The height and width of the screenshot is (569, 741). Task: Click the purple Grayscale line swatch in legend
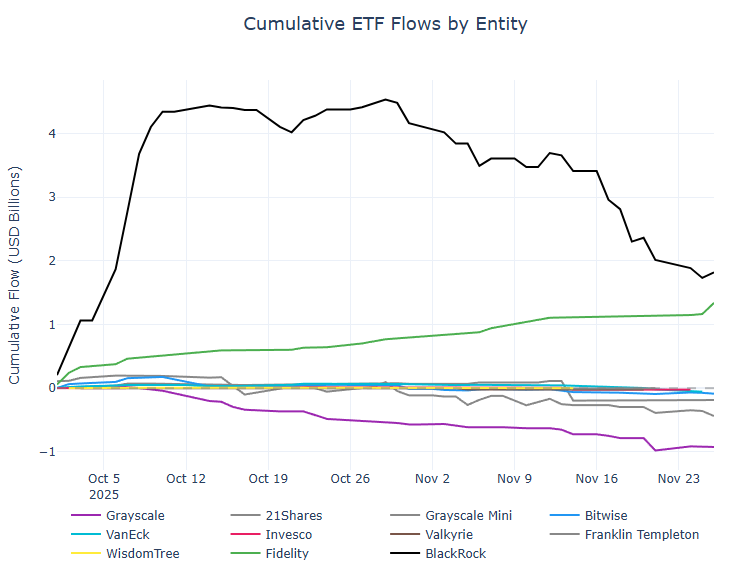click(86, 516)
